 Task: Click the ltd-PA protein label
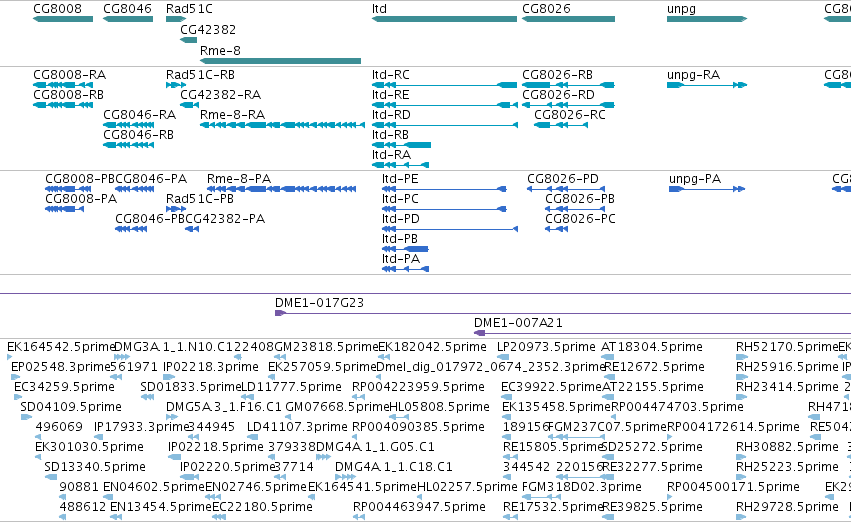coord(401,259)
